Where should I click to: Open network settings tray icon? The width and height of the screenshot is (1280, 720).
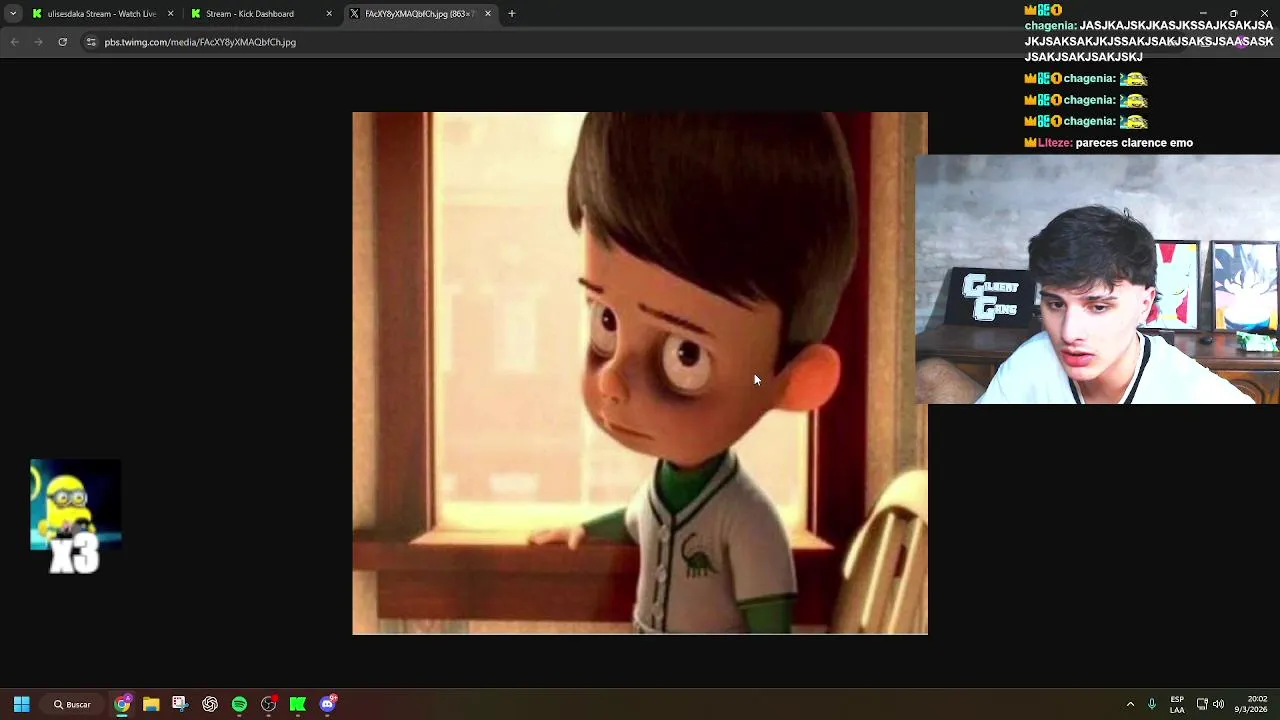coord(1202,704)
